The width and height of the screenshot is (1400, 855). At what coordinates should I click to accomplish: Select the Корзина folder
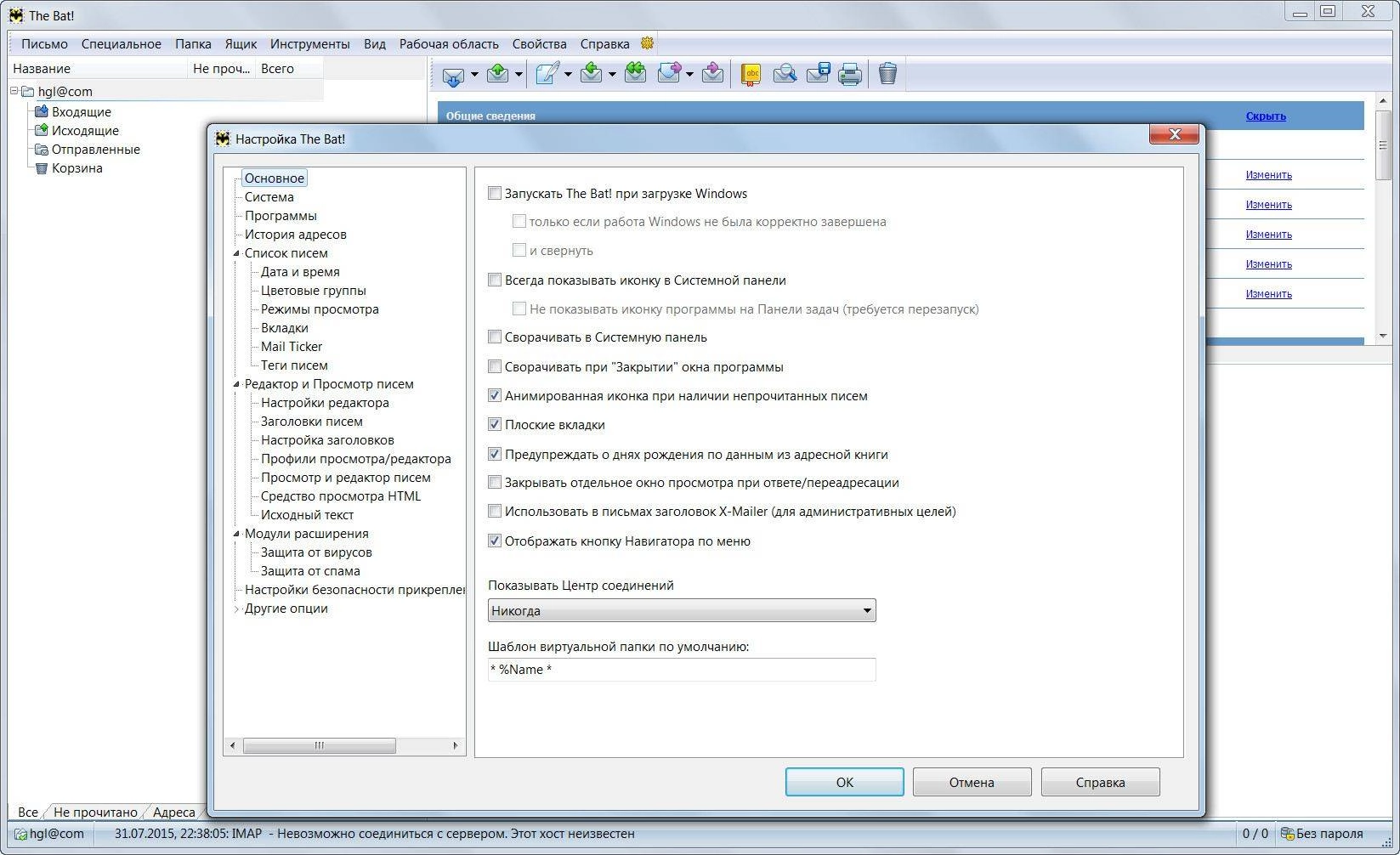[x=77, y=168]
